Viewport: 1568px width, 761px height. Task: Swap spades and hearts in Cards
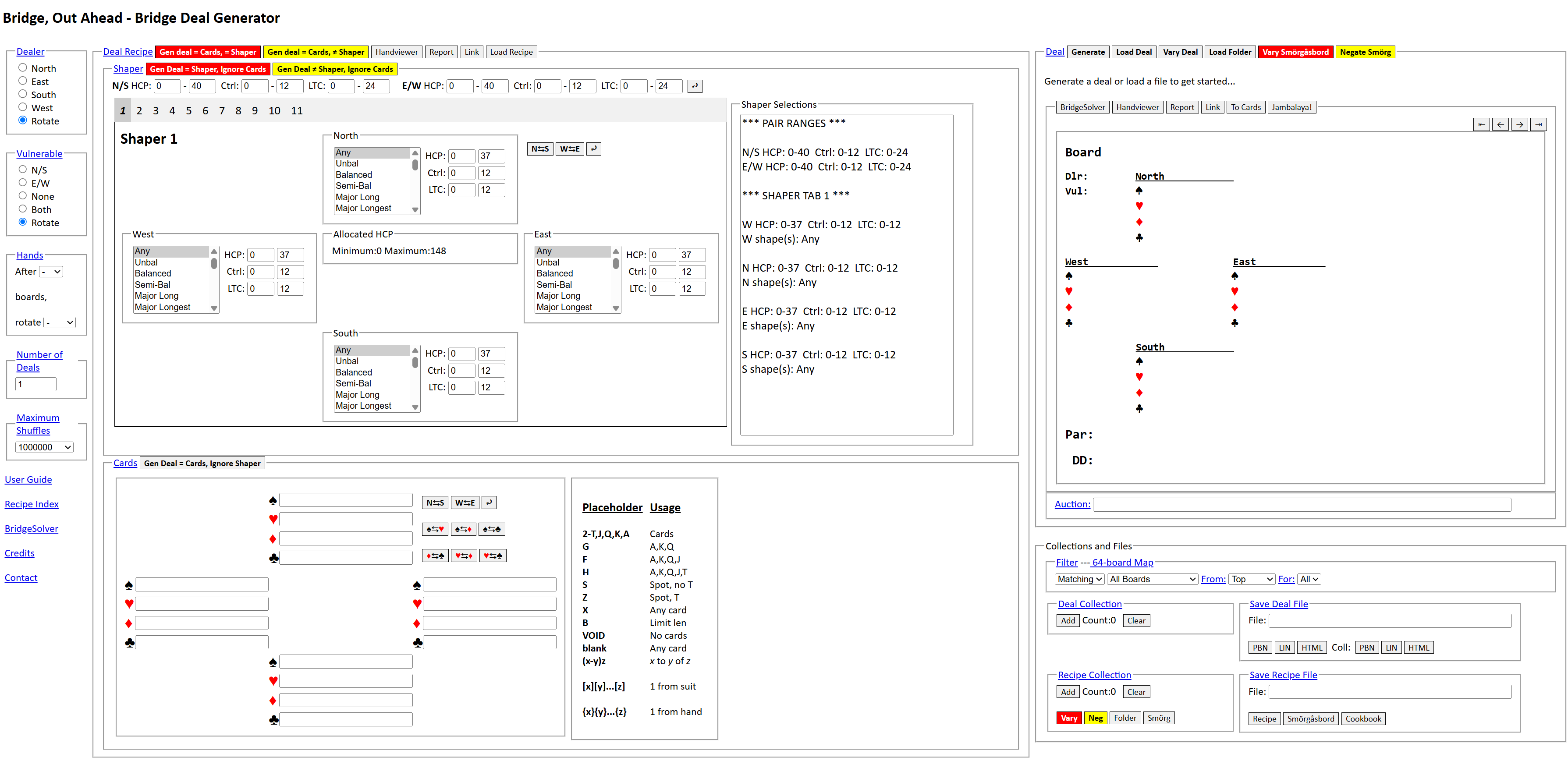click(435, 529)
